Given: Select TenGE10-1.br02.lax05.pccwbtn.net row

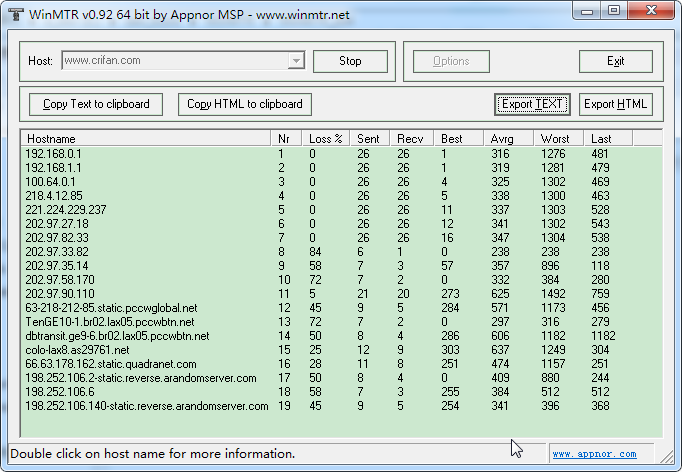Looking at the screenshot, I should click(x=341, y=322).
